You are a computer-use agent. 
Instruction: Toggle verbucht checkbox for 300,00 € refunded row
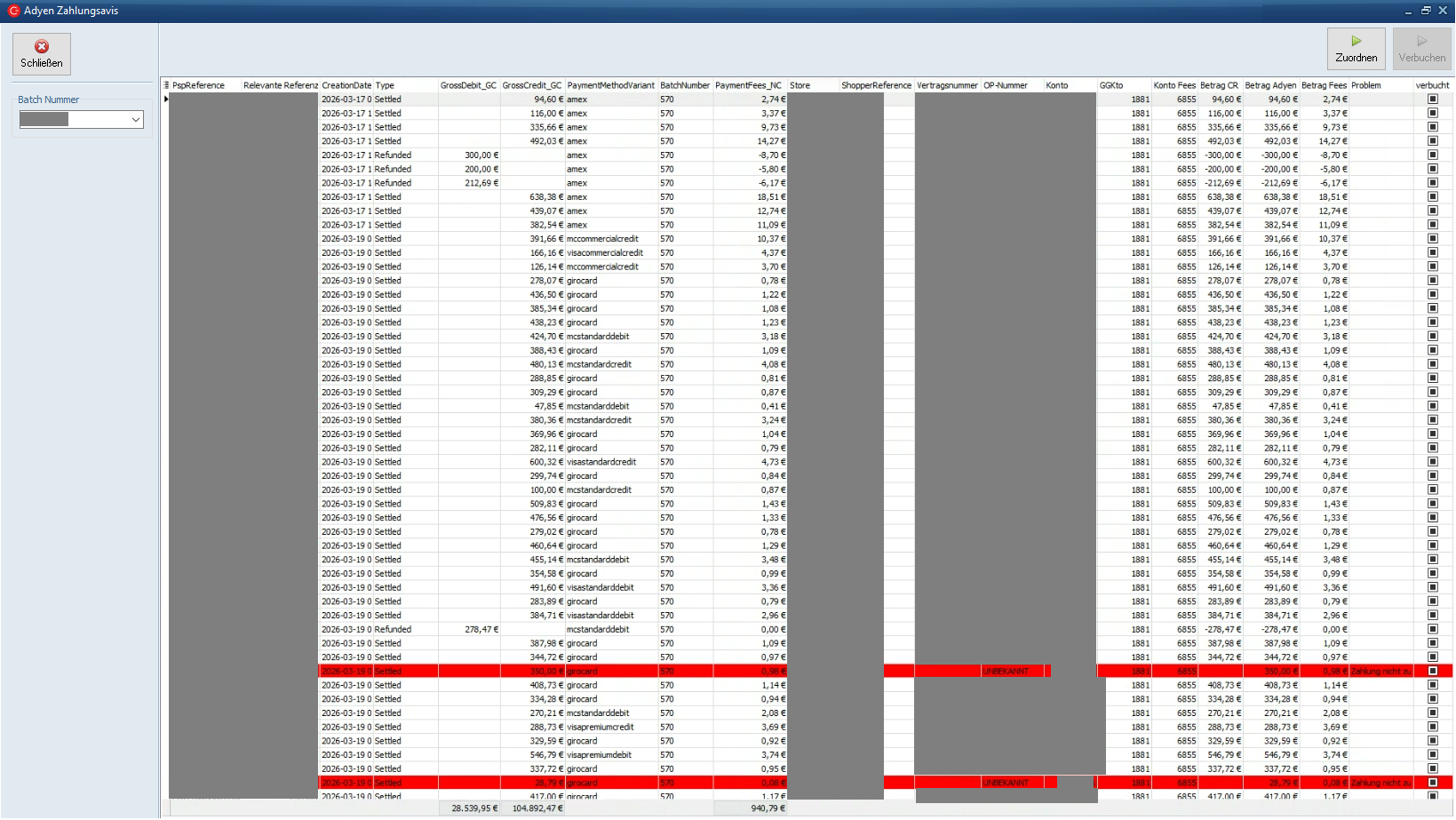[1432, 155]
